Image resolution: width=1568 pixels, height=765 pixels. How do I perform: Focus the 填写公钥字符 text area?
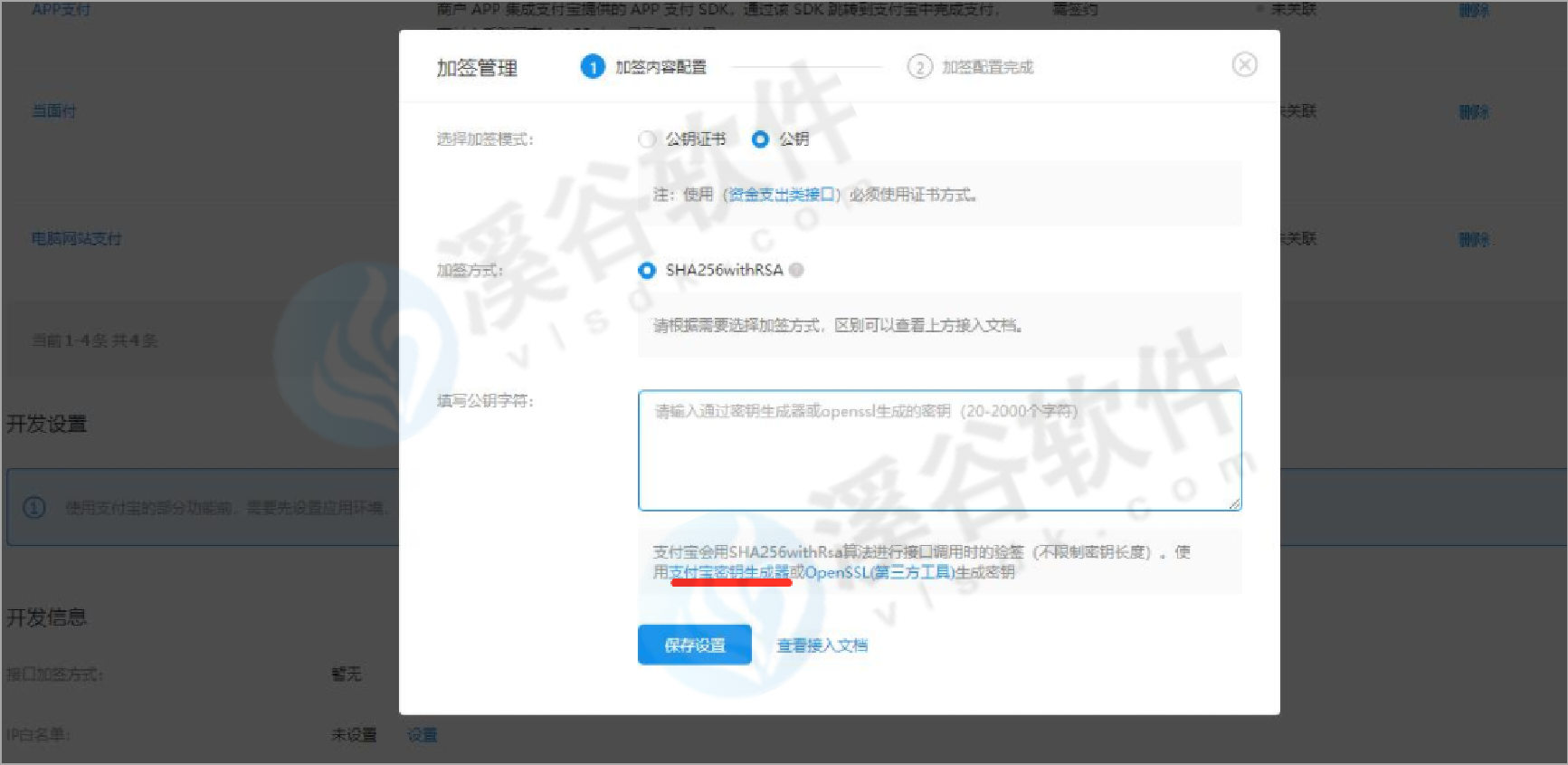(938, 450)
